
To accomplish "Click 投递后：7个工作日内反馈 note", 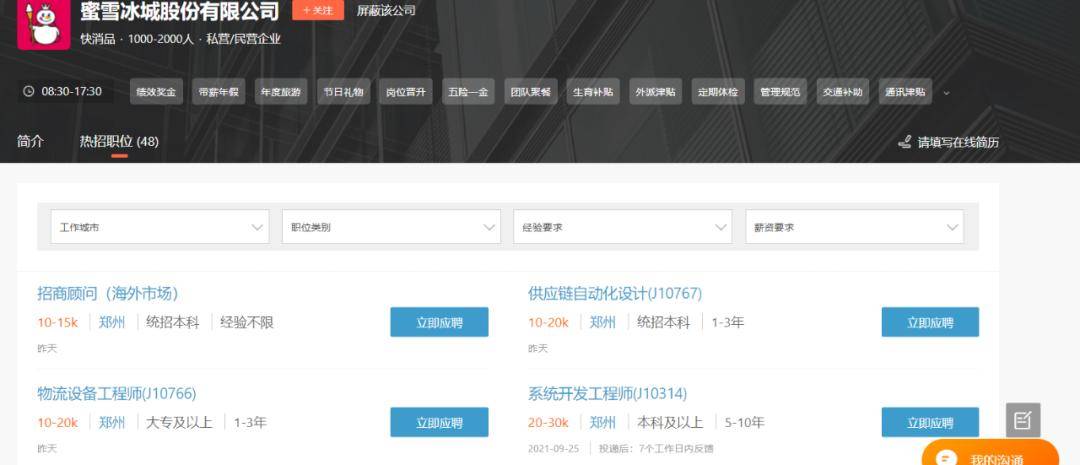I will click(656, 448).
